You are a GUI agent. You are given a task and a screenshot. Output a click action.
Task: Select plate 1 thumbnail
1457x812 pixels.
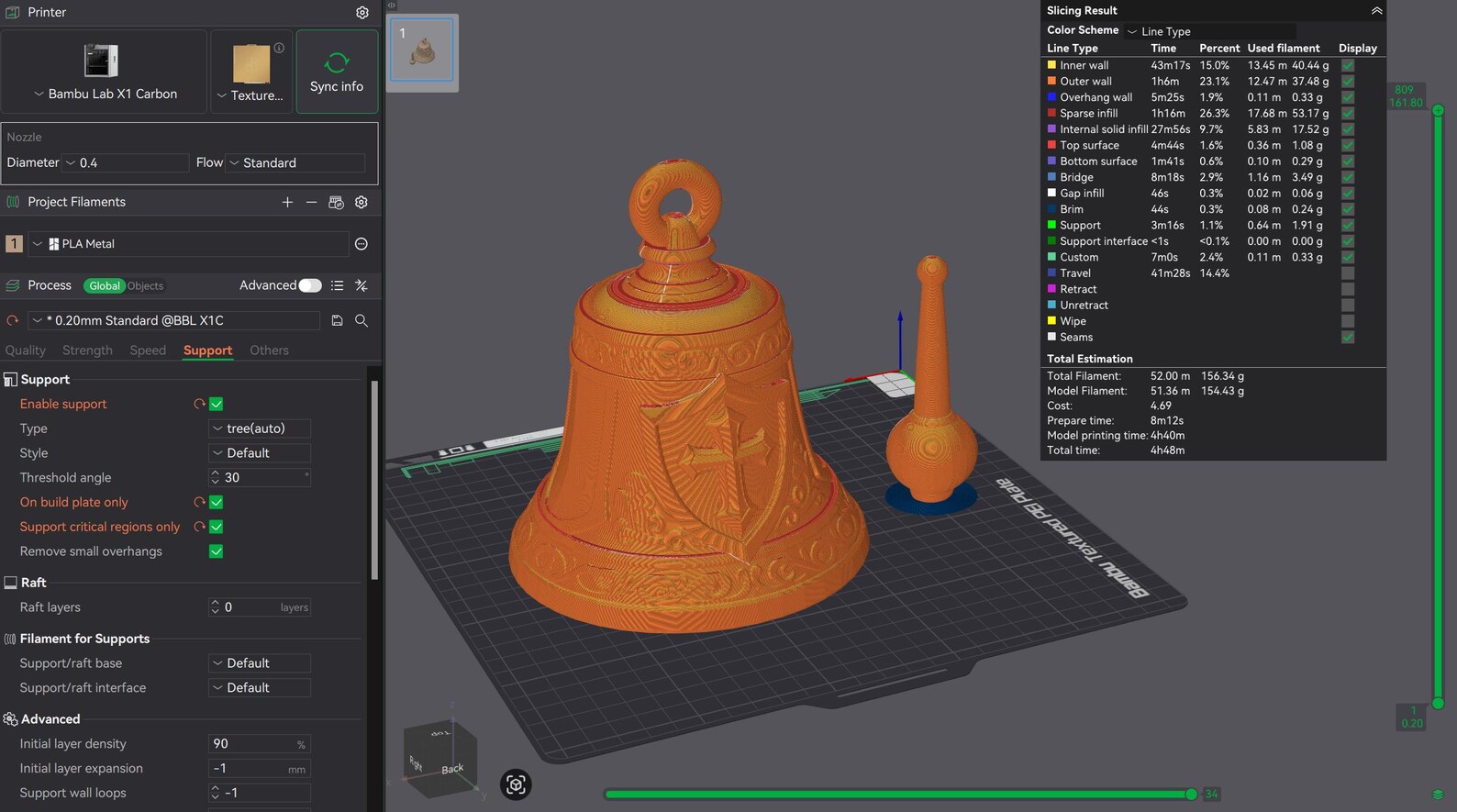(422, 52)
